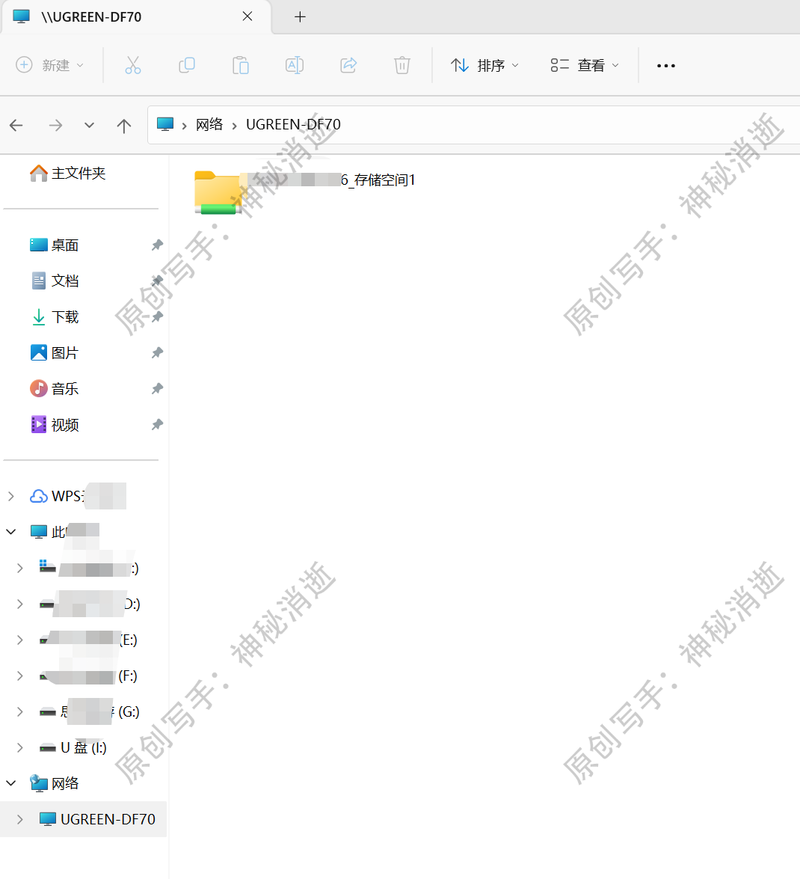Click the pin icon beside 视频
This screenshot has height=879, width=800.
coord(157,424)
